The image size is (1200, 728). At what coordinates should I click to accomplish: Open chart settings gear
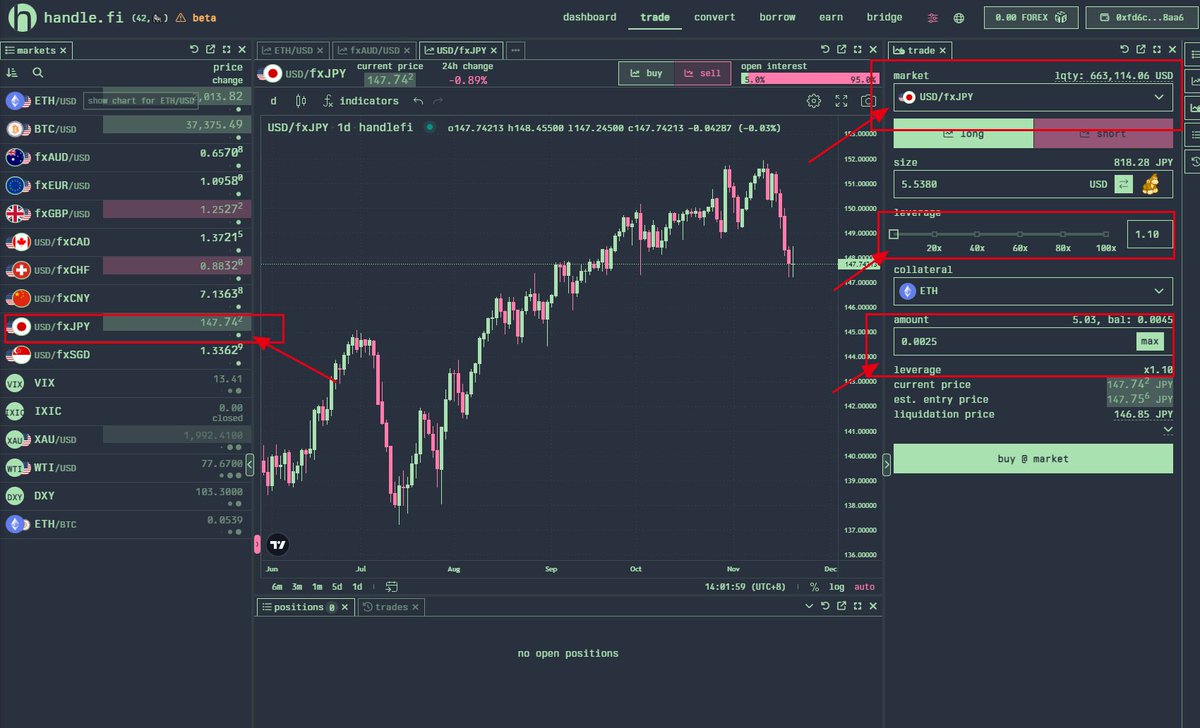pyautogui.click(x=814, y=101)
